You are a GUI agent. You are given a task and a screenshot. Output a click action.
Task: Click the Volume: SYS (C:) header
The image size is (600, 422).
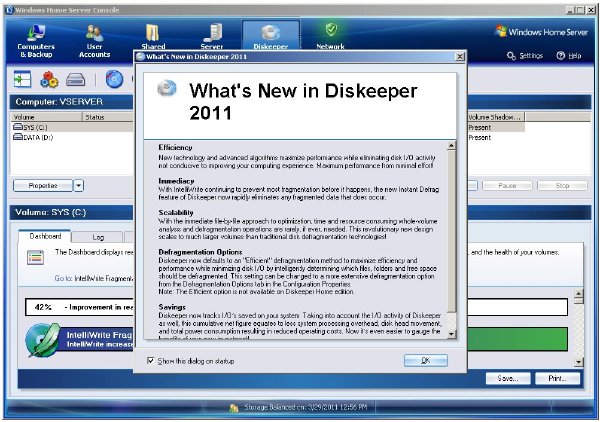pyautogui.click(x=51, y=212)
